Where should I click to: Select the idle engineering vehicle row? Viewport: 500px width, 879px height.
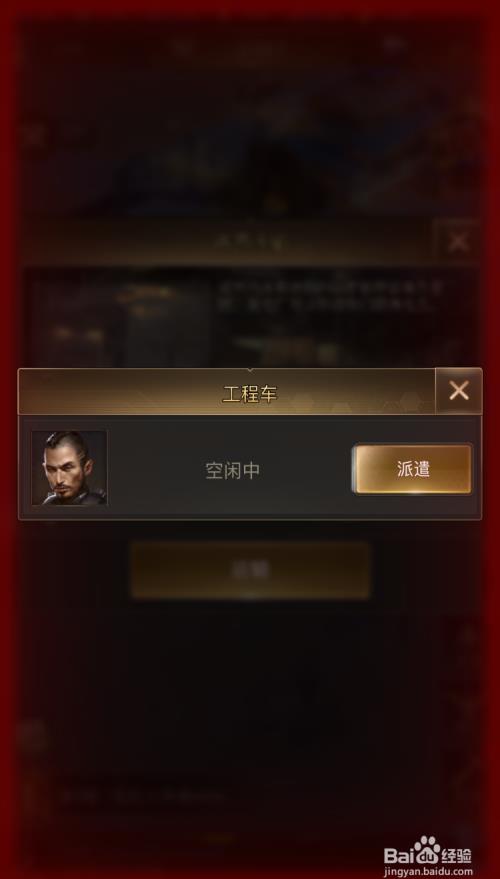pos(250,468)
